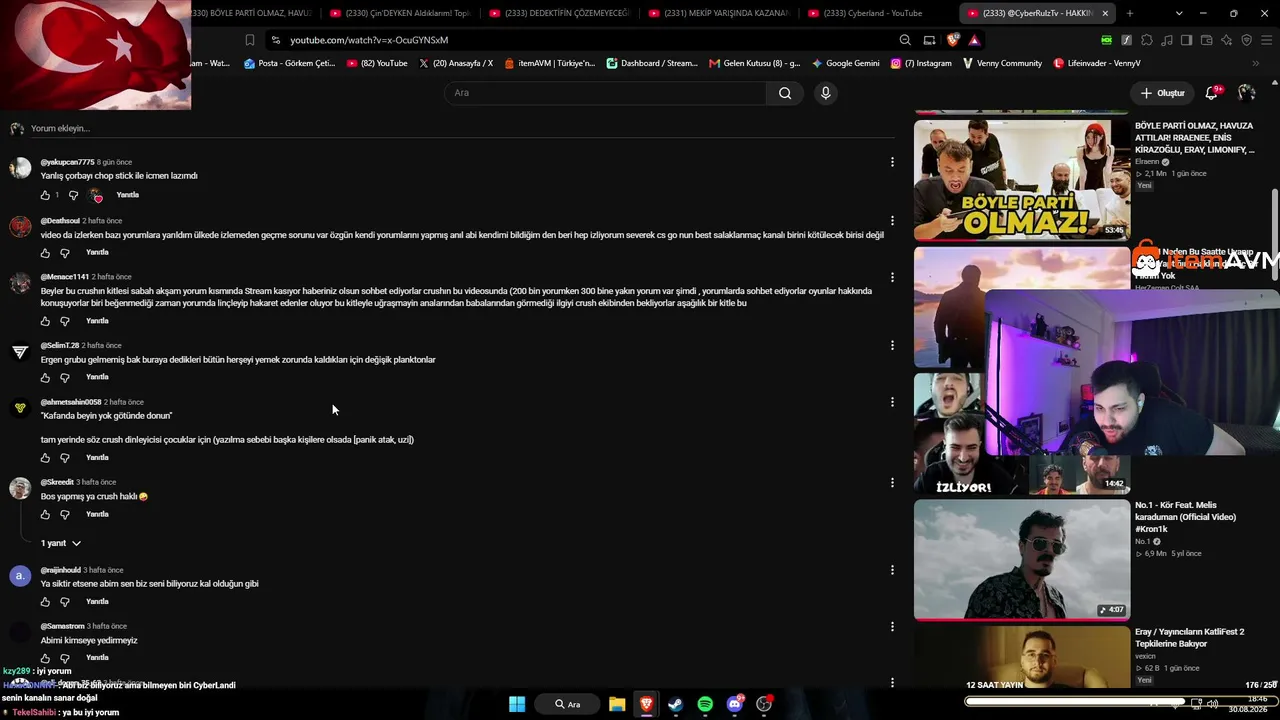Open the '@Deathsoul' channel name
This screenshot has width=1280, height=720.
click(x=60, y=221)
